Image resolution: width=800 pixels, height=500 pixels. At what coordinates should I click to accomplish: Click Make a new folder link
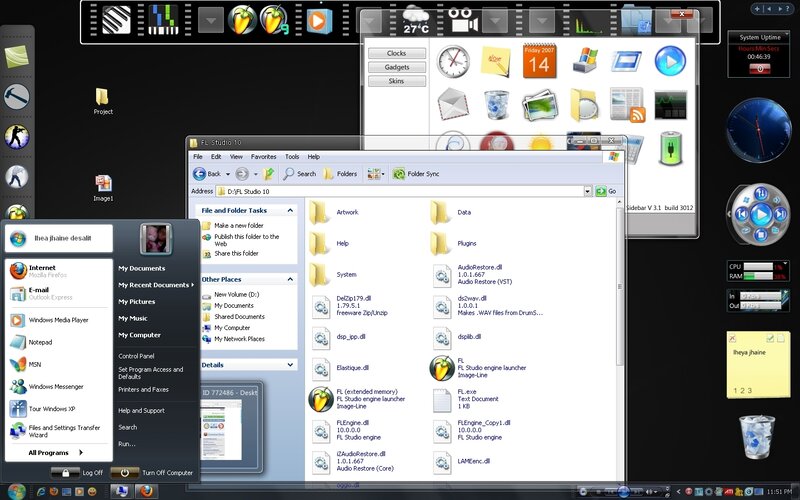(x=233, y=225)
